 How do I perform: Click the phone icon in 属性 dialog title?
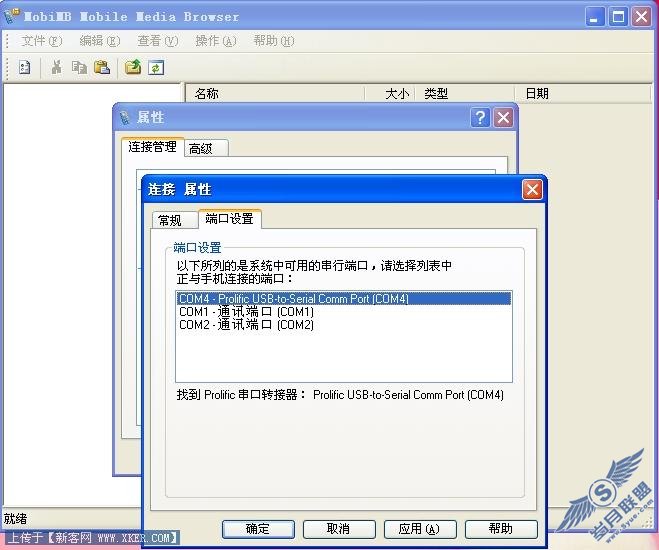click(x=125, y=118)
